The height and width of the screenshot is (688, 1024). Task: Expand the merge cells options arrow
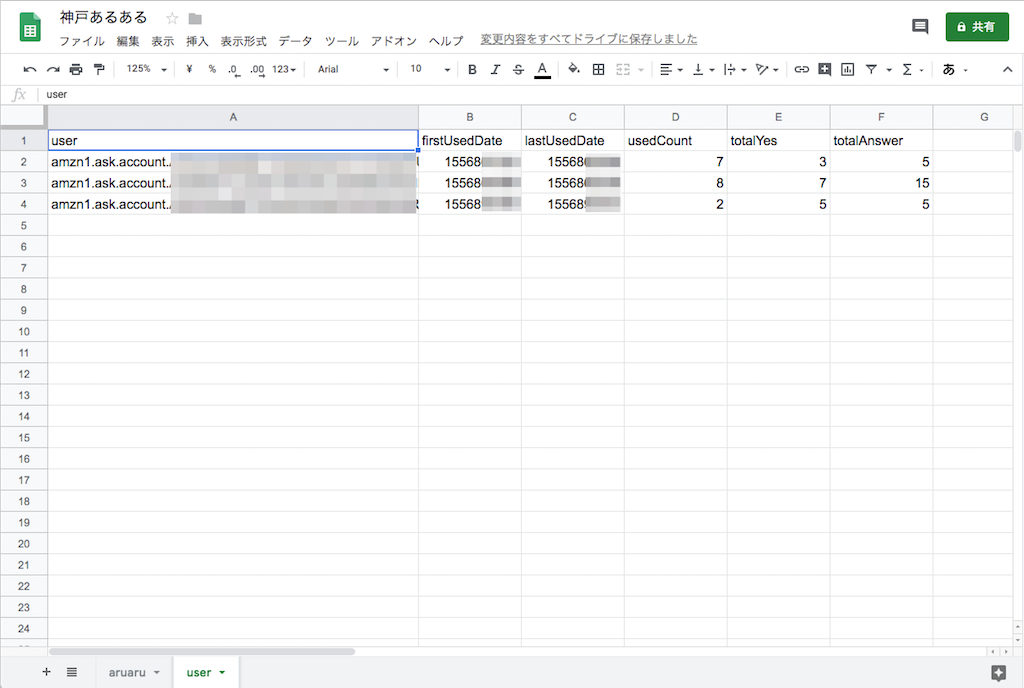tap(641, 70)
